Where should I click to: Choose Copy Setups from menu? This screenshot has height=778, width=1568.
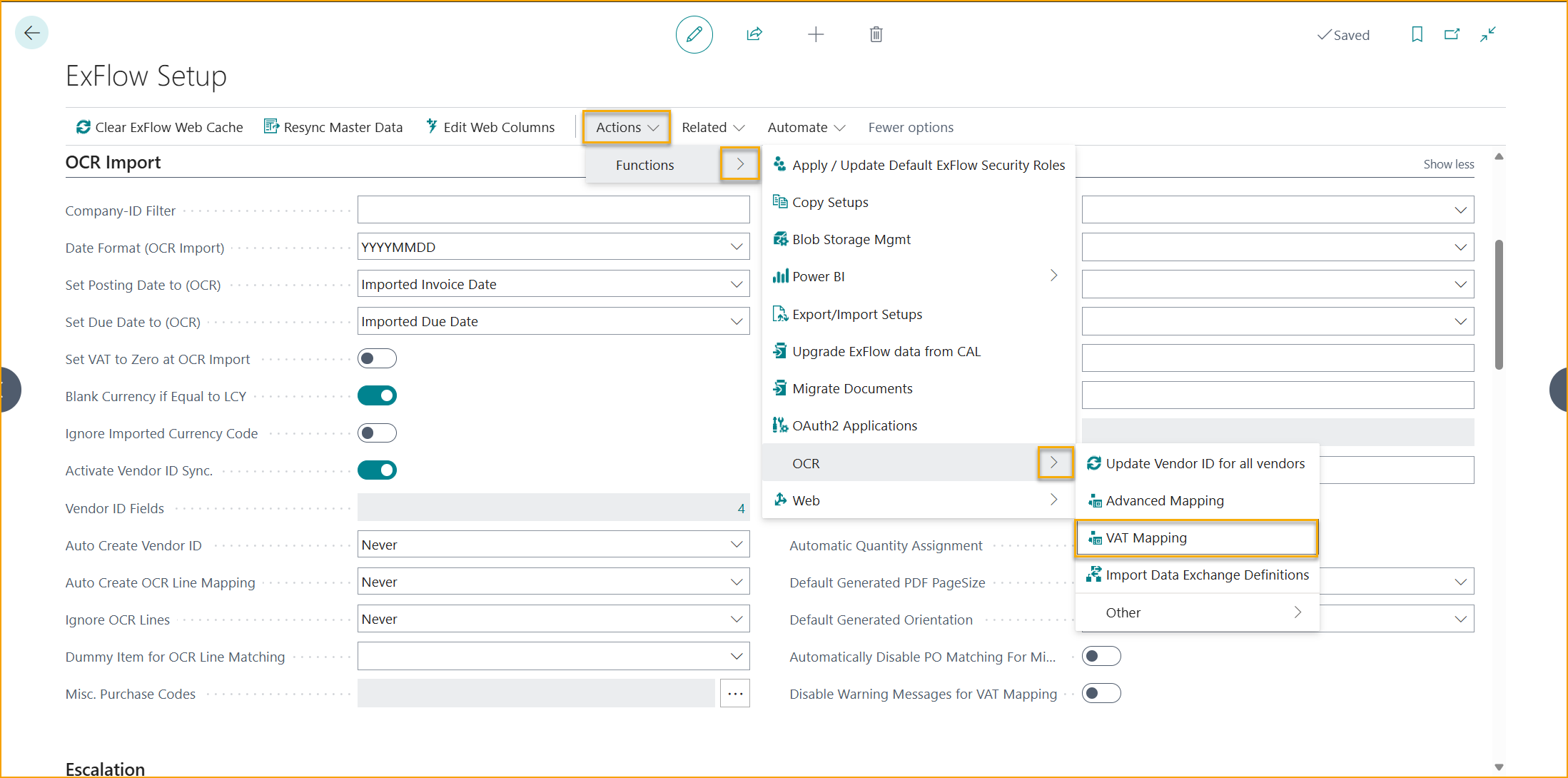click(x=830, y=203)
